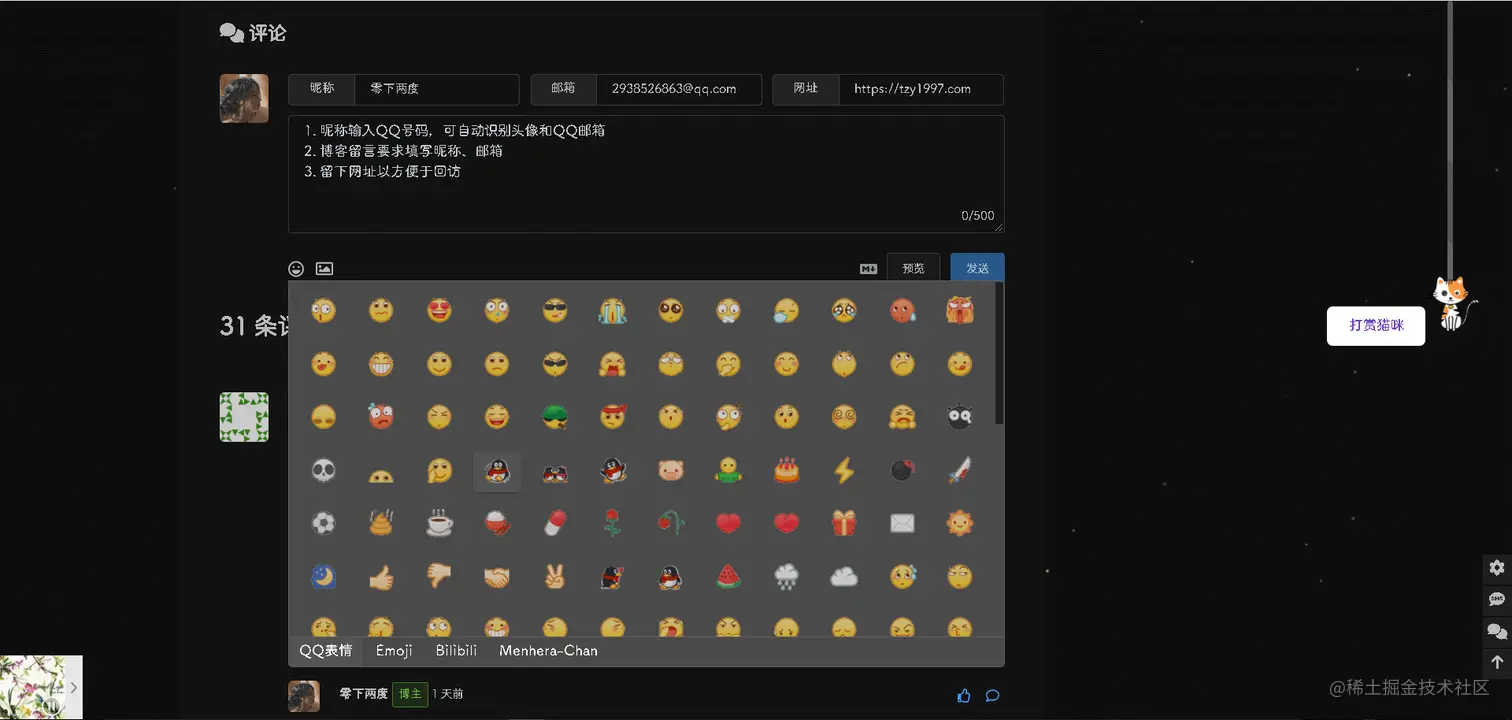This screenshot has height=720, width=1512.
Task: Select the thumbs down emoji
Action: 439,577
